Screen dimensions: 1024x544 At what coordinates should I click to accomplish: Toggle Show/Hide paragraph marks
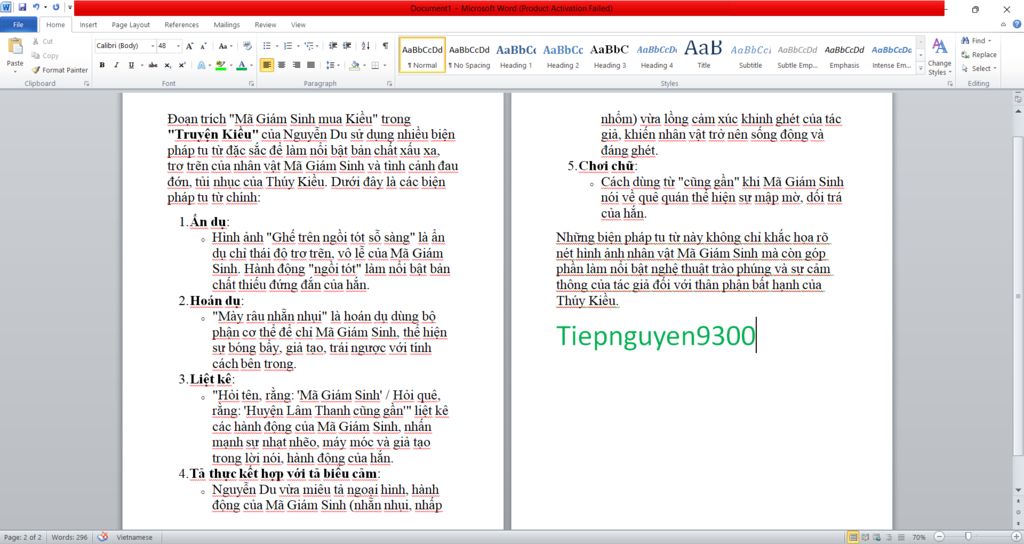pyautogui.click(x=385, y=46)
